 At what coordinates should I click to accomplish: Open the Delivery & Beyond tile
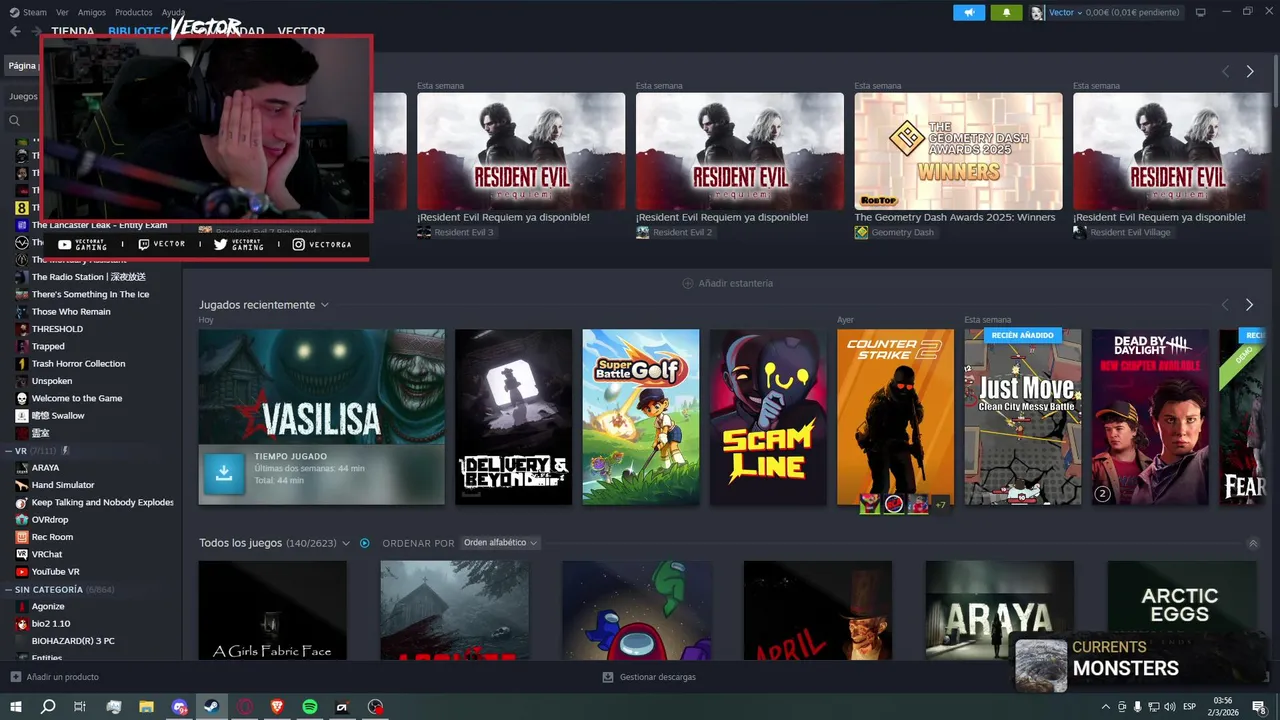(513, 417)
